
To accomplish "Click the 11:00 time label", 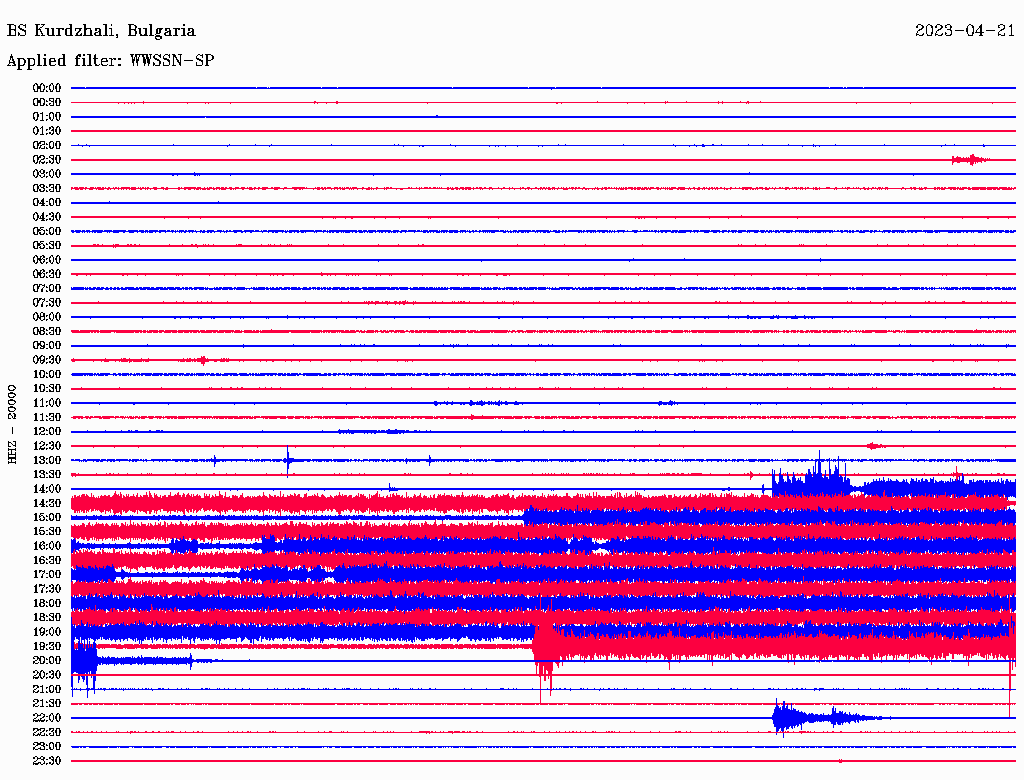I will [x=47, y=403].
